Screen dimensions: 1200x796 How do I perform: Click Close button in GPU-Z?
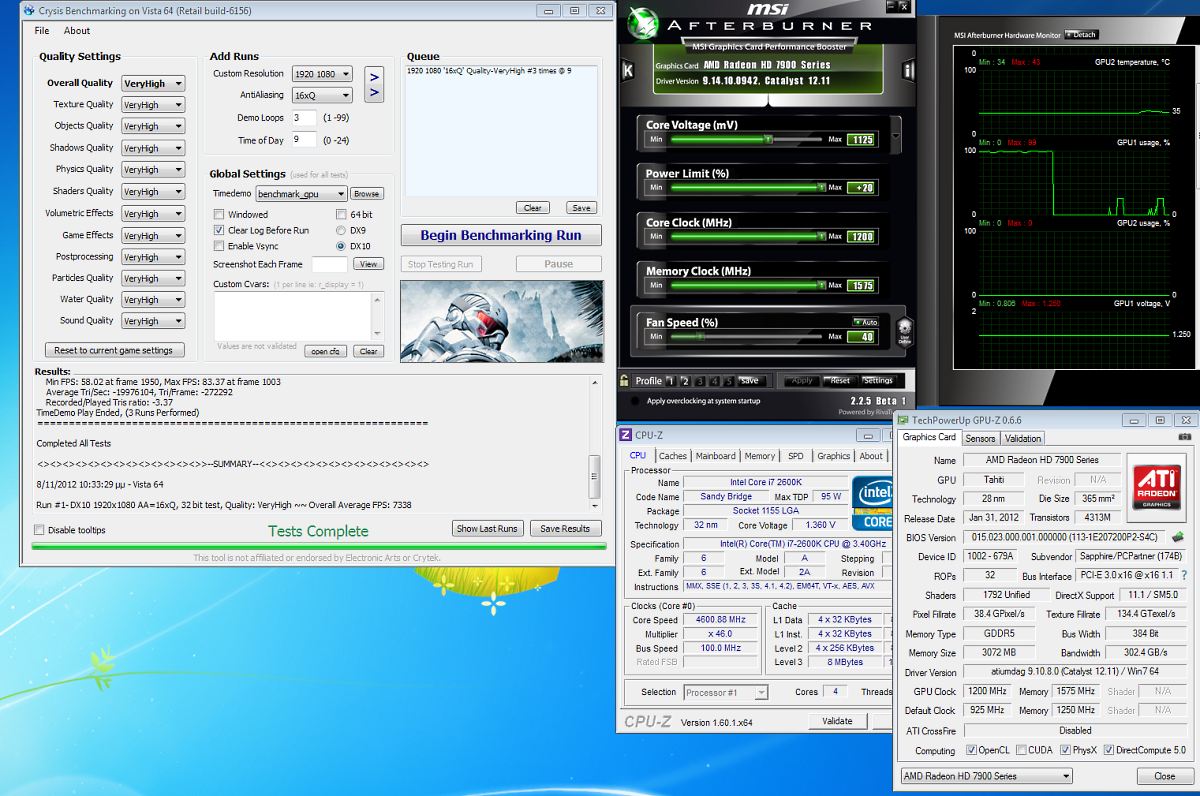click(x=1164, y=776)
